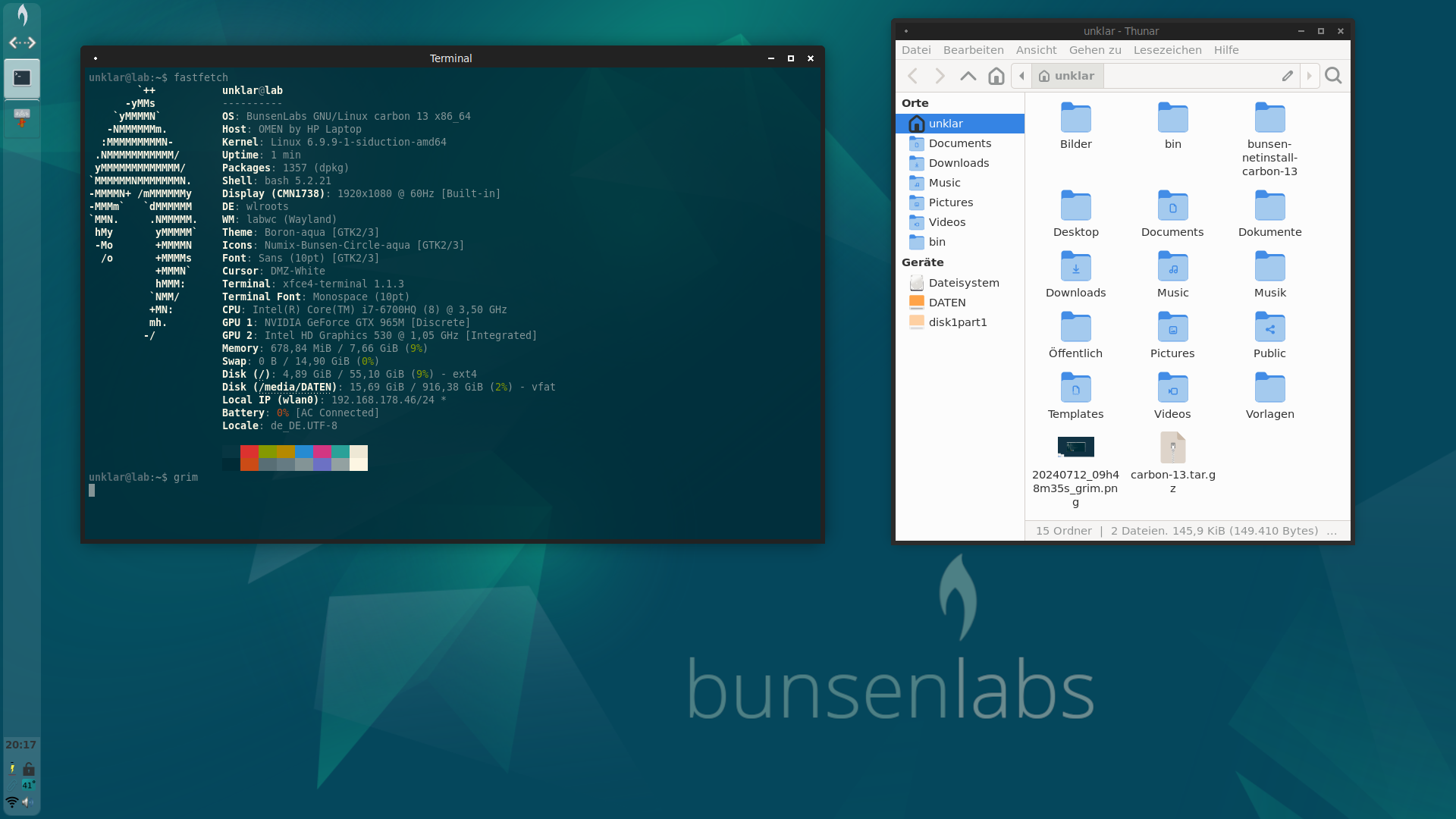Click the workspace switcher arrows in the panel
1456x819 pixels.
click(22, 43)
